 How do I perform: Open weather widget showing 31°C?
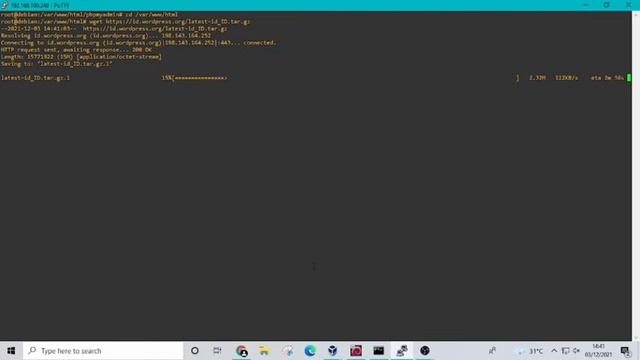[530, 351]
